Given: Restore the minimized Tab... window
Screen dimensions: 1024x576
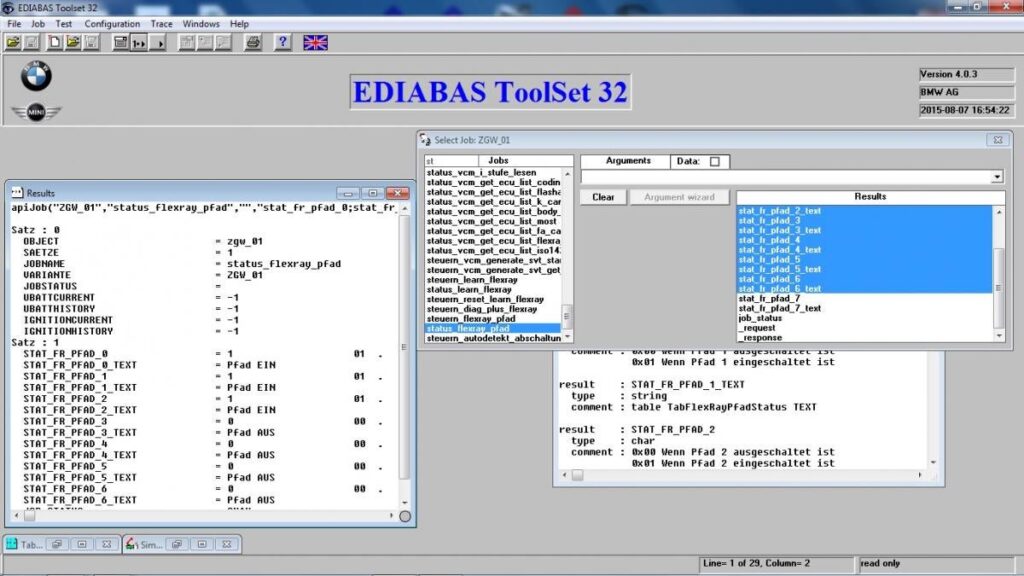Looking at the screenshot, I should pyautogui.click(x=57, y=544).
